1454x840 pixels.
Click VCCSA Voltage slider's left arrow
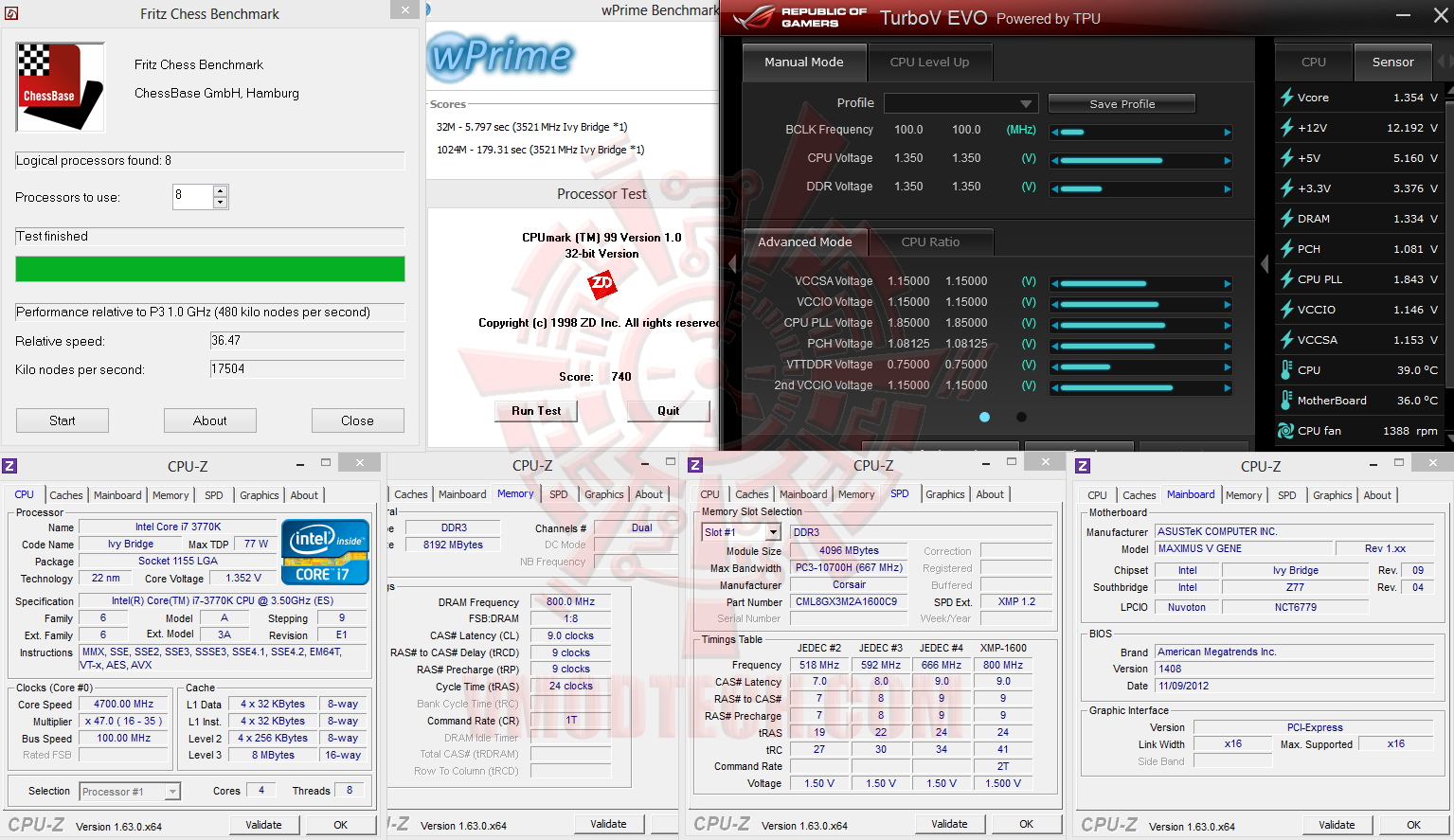tap(1055, 284)
